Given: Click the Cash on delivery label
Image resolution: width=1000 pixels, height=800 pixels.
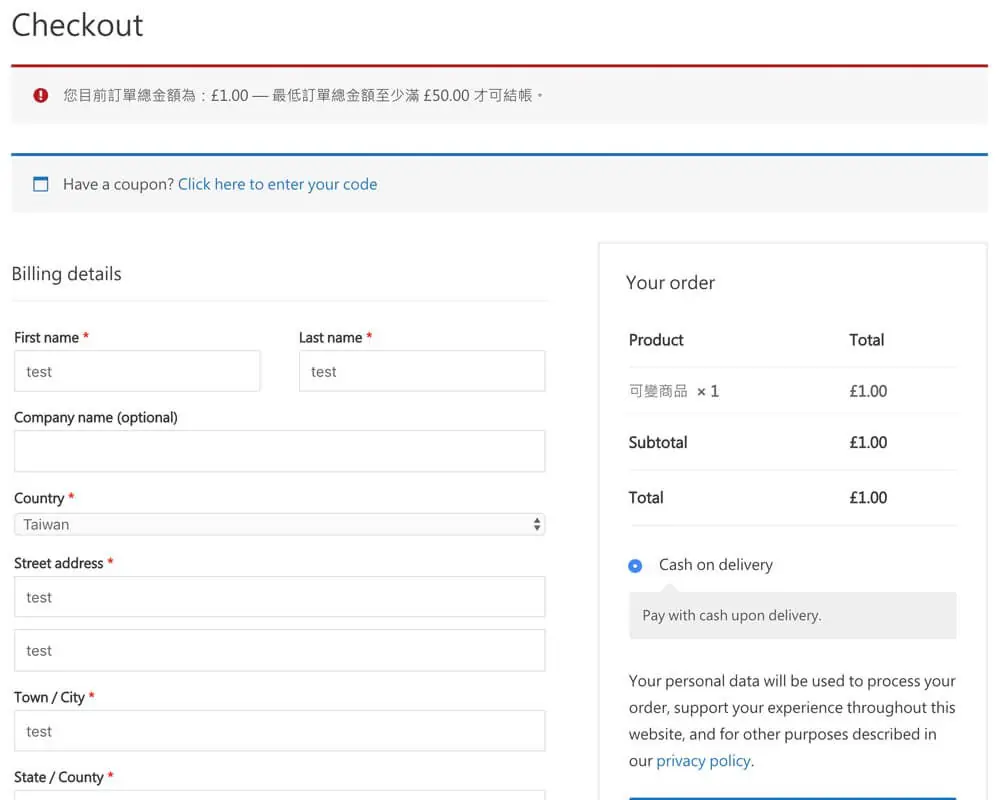Looking at the screenshot, I should click(716, 565).
